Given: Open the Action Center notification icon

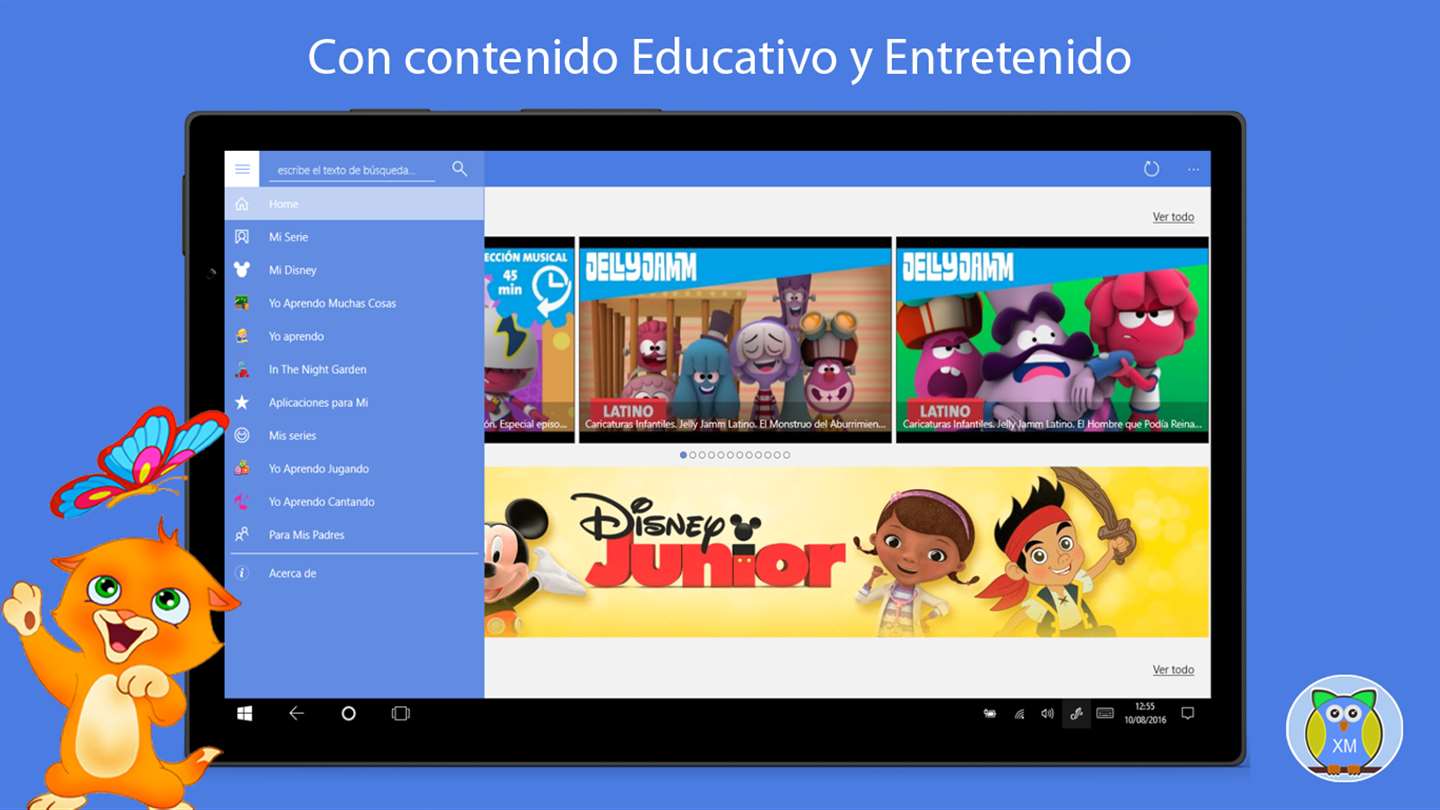Looking at the screenshot, I should point(1188,714).
